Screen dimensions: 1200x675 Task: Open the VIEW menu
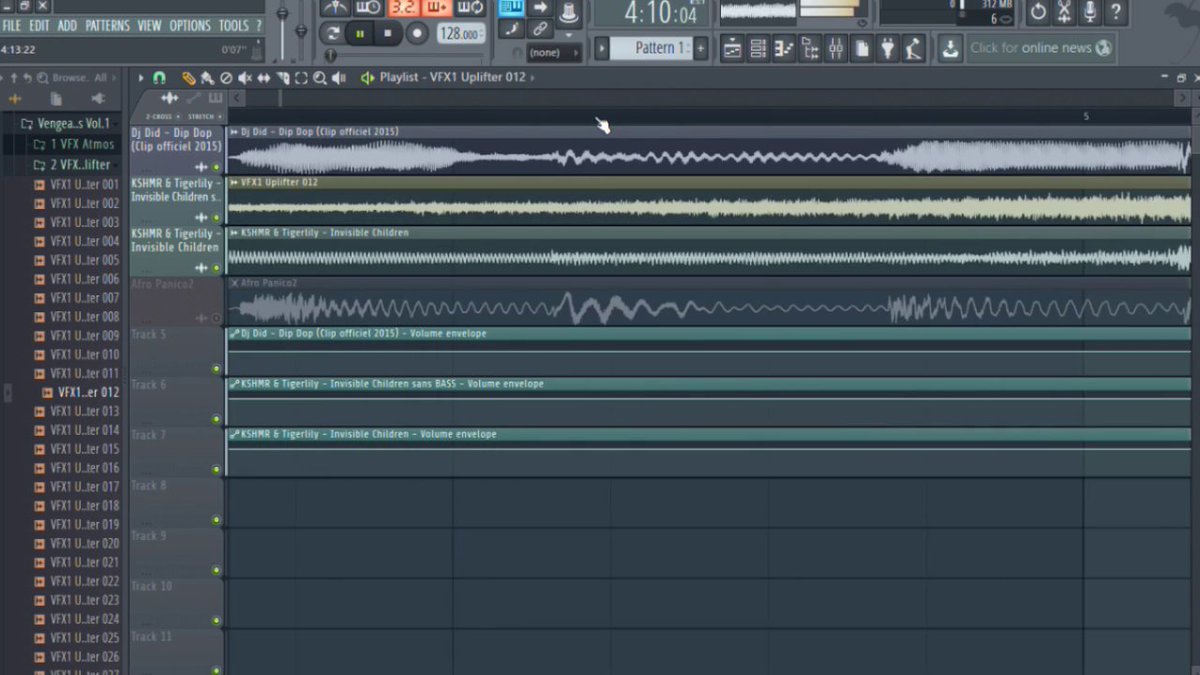(149, 25)
